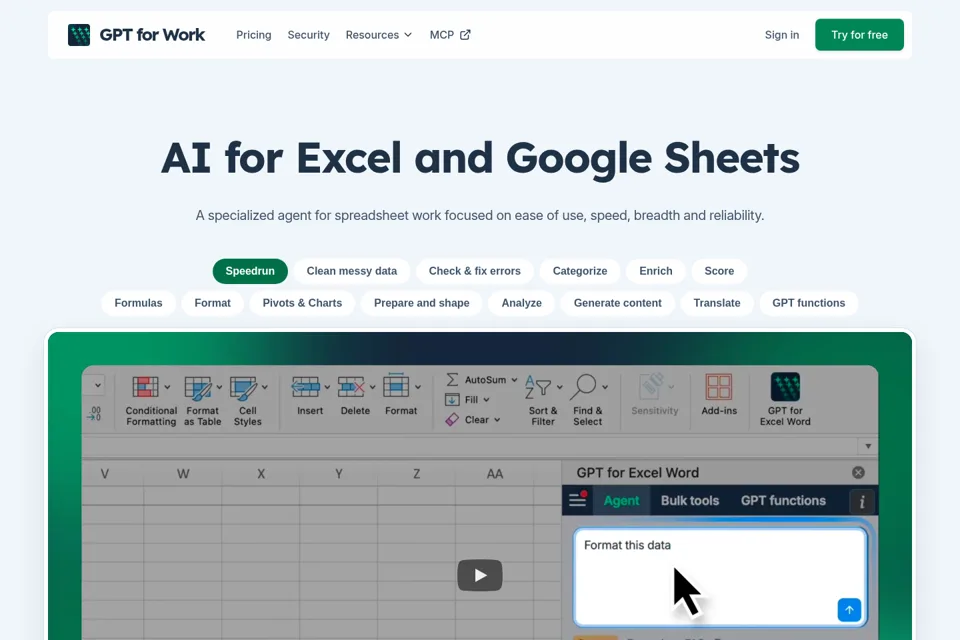Open the Pricing link
The height and width of the screenshot is (640, 960).
click(x=253, y=35)
